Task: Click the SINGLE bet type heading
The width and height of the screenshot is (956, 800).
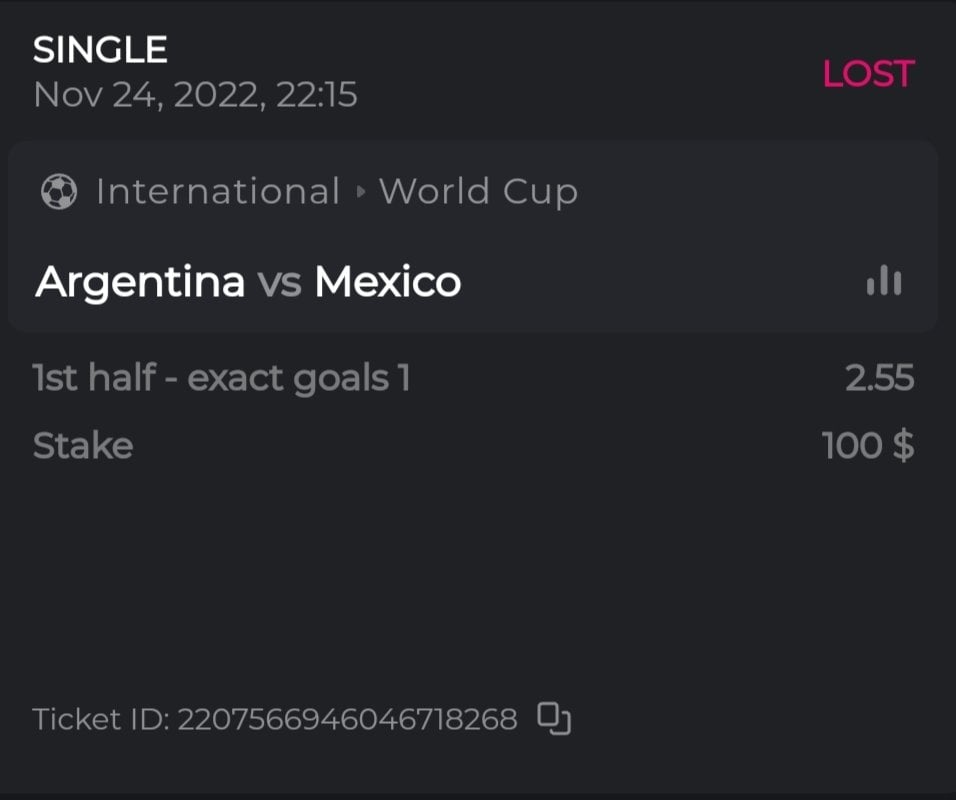Action: (100, 49)
